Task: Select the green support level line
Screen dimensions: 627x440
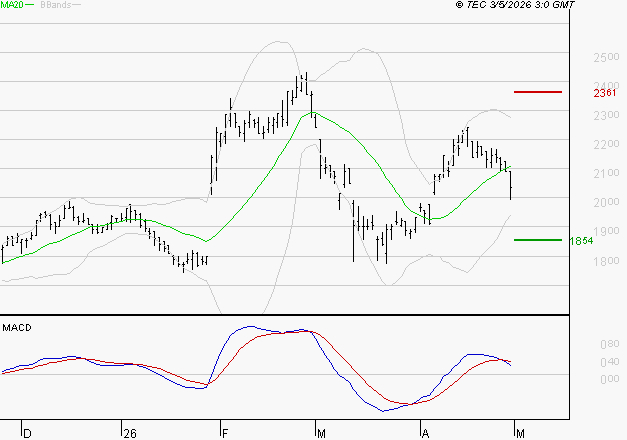Action: click(538, 240)
